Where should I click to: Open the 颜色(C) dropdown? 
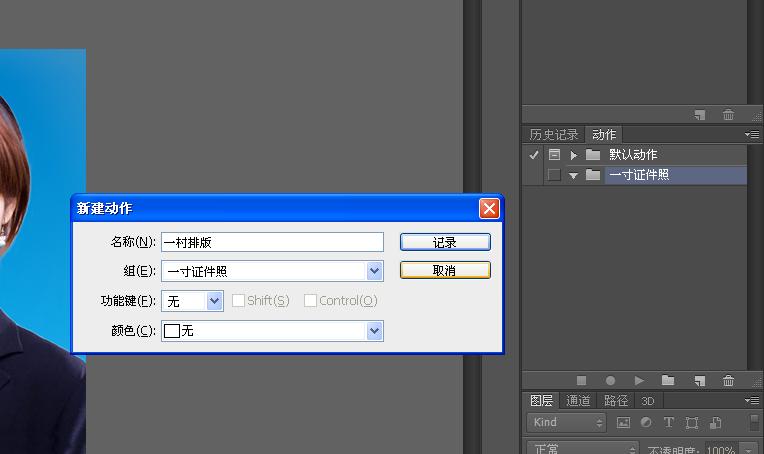tap(374, 331)
